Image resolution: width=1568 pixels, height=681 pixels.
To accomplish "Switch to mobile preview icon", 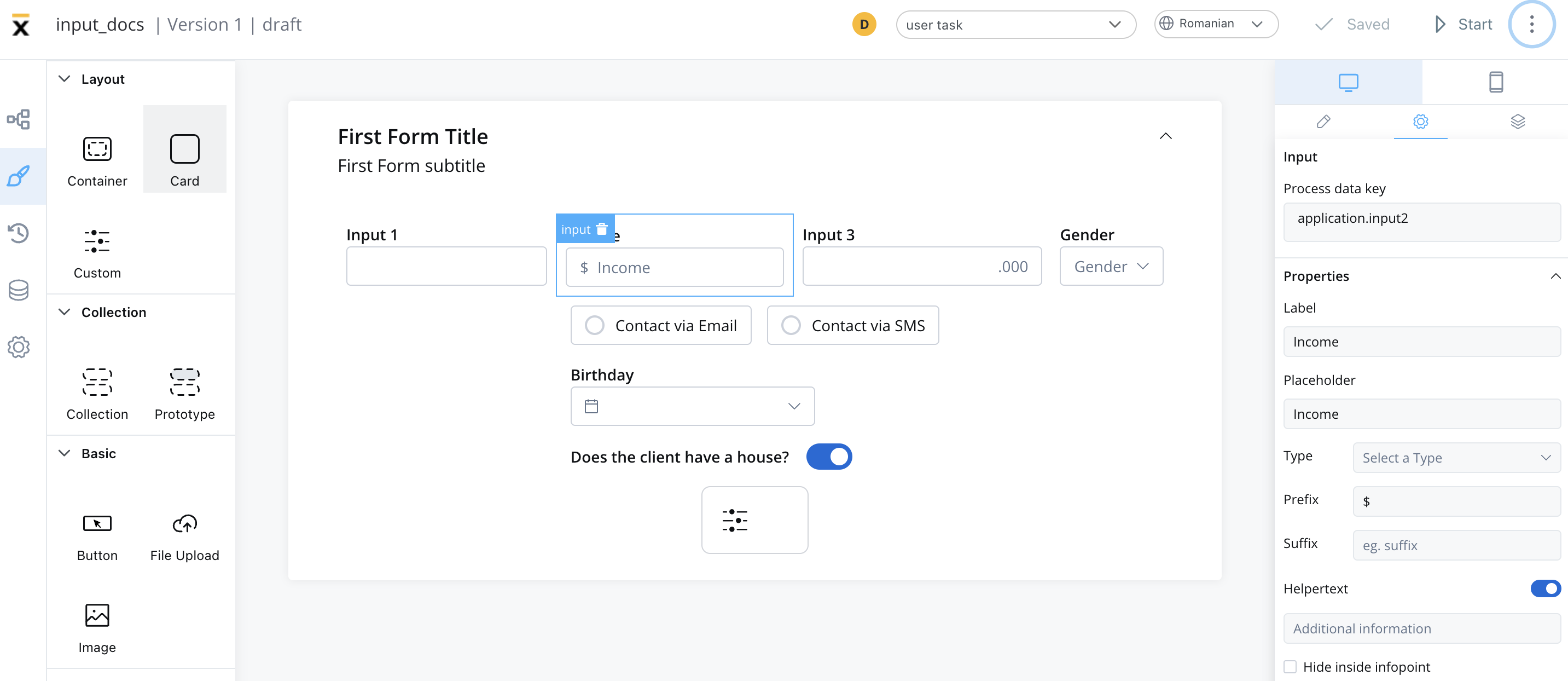I will click(1496, 82).
